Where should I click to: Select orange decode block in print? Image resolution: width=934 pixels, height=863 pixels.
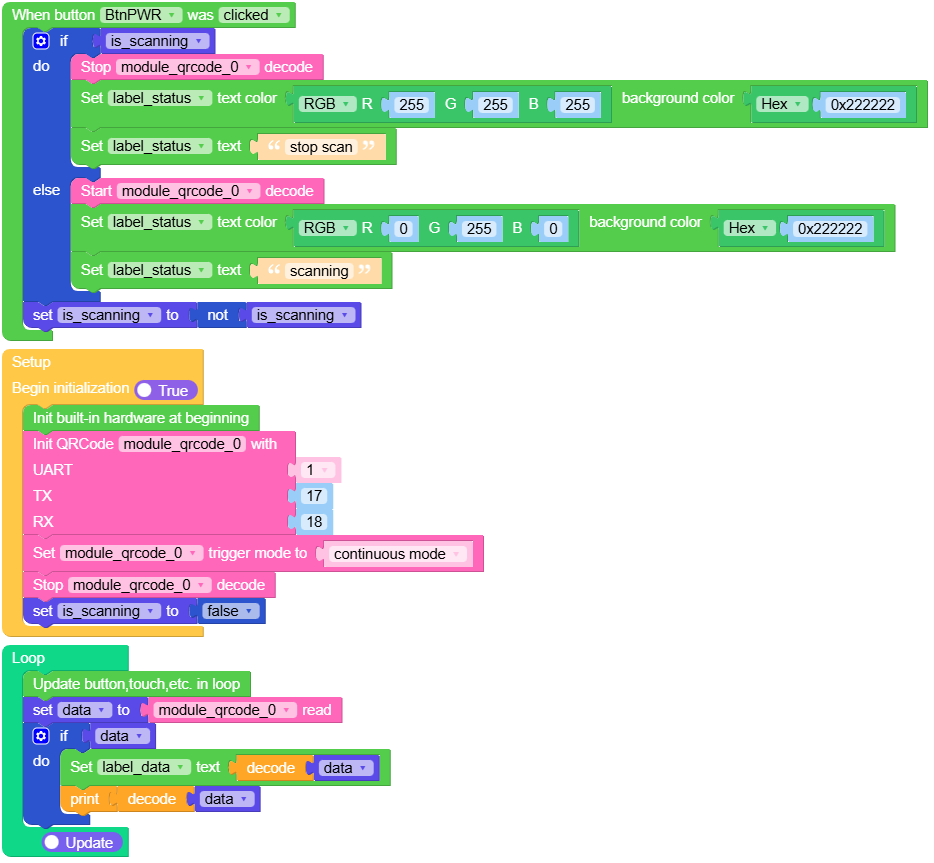point(152,799)
